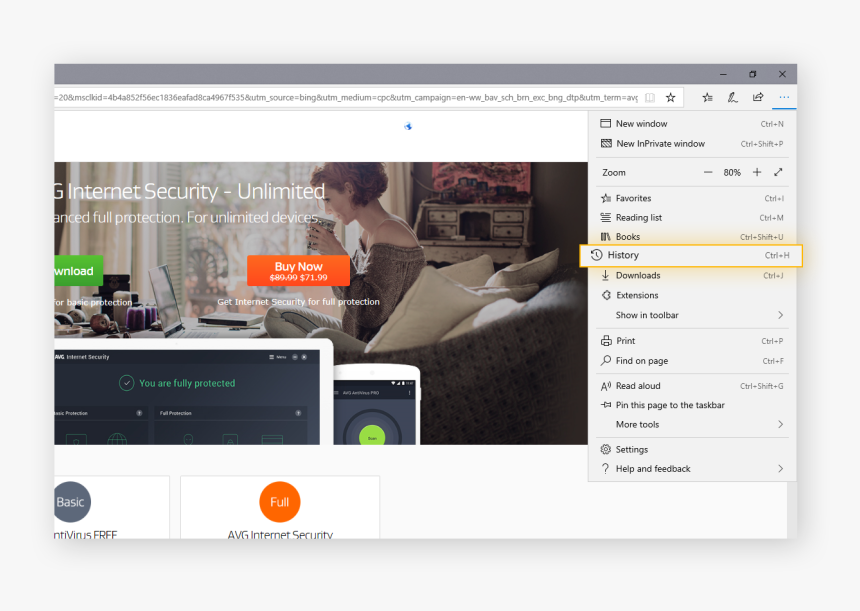
Task: Zoom in with the plus button
Action: coord(757,172)
